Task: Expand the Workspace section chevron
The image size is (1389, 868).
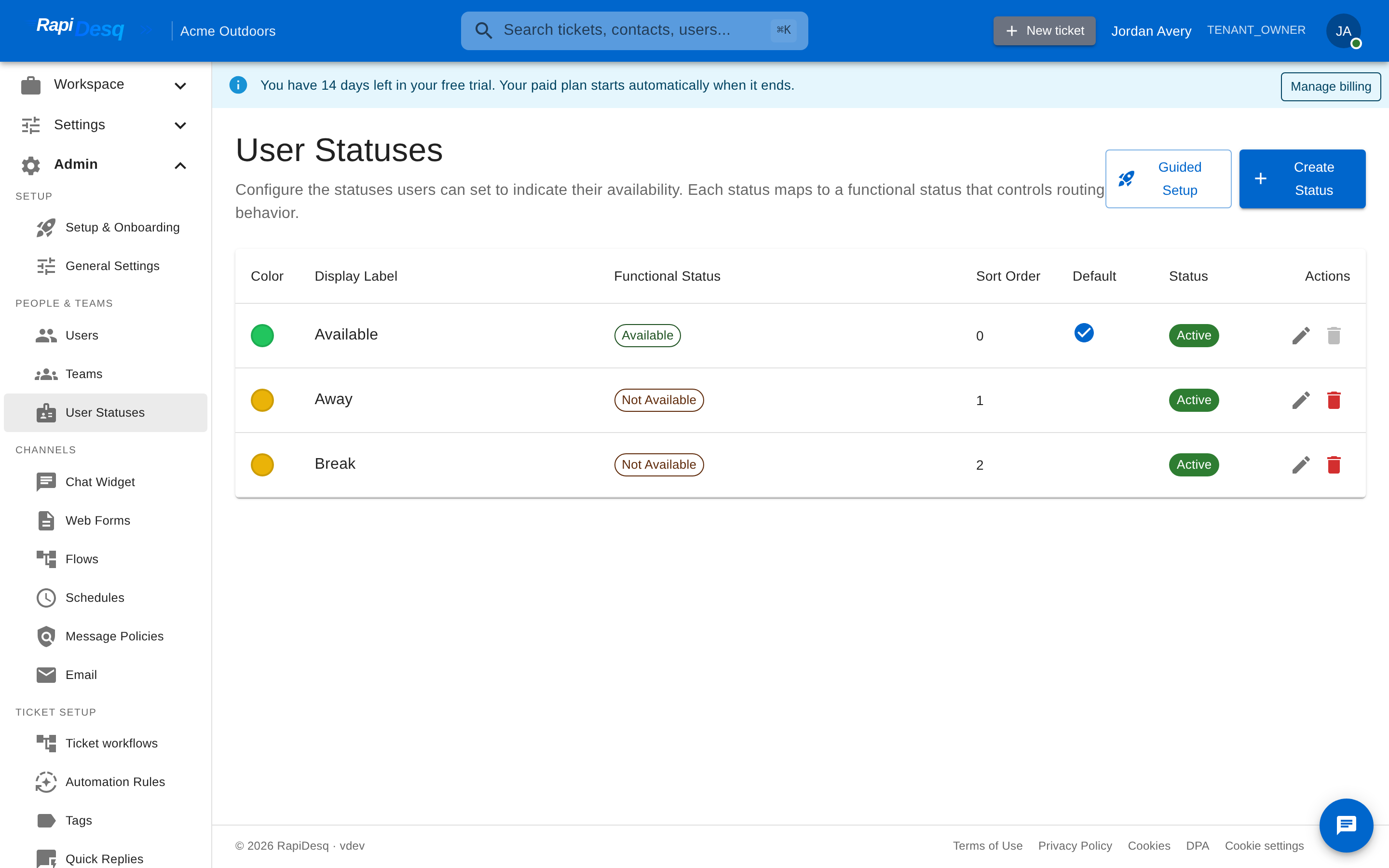Action: tap(180, 86)
